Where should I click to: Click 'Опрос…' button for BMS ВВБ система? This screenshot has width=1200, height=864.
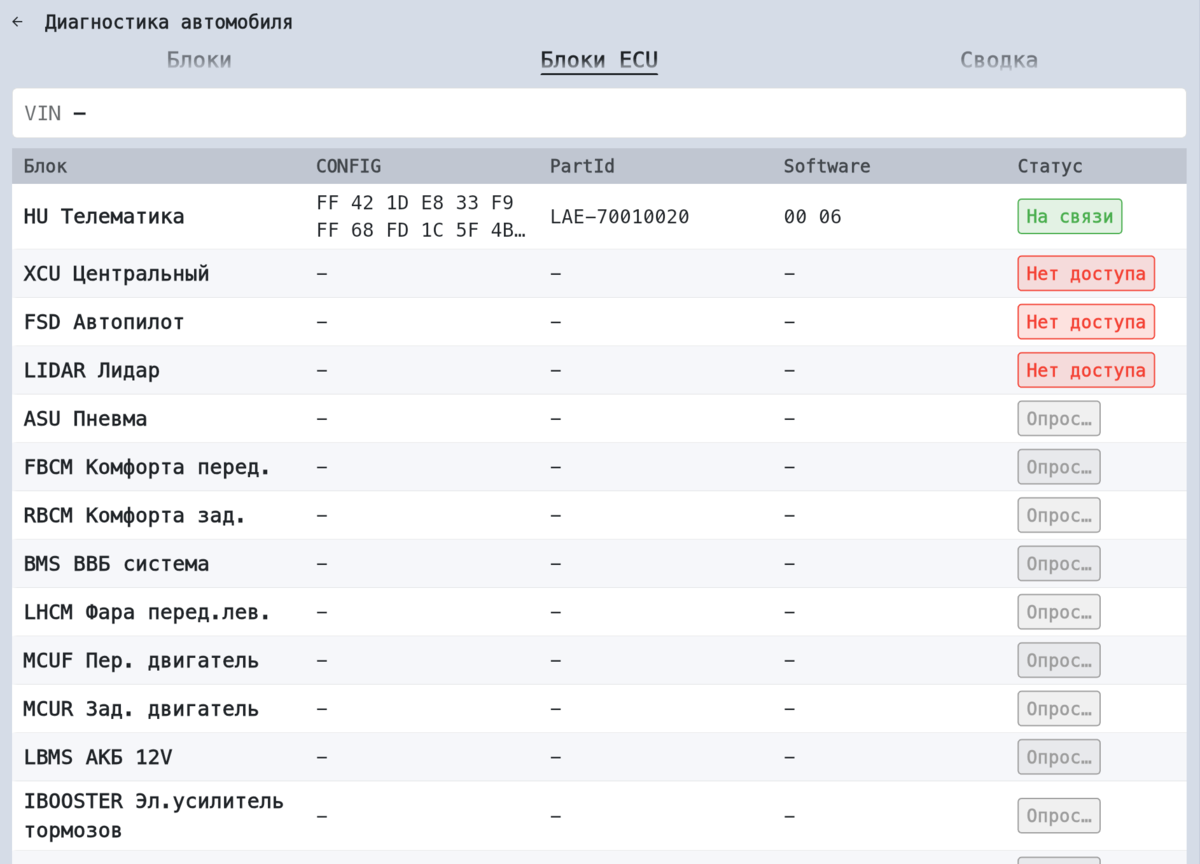tap(1059, 564)
